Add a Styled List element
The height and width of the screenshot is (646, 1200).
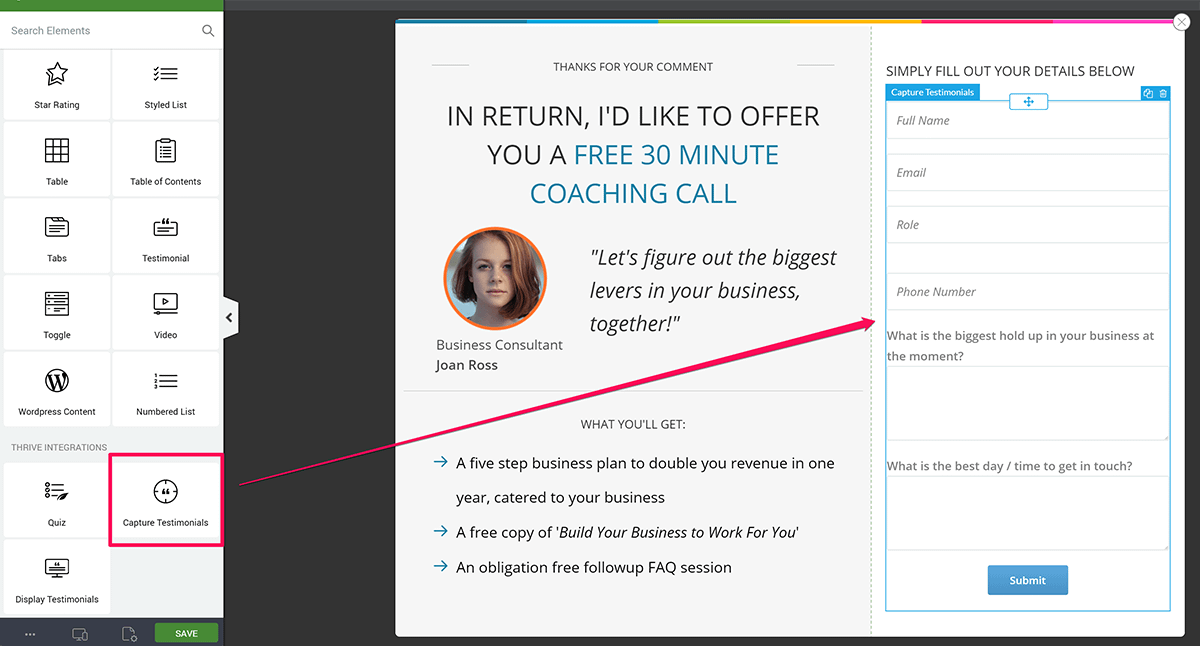tap(165, 85)
